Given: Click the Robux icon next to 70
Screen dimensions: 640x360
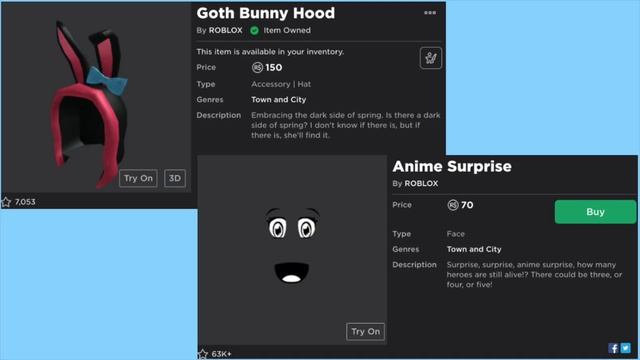Looking at the screenshot, I should click(x=453, y=205).
